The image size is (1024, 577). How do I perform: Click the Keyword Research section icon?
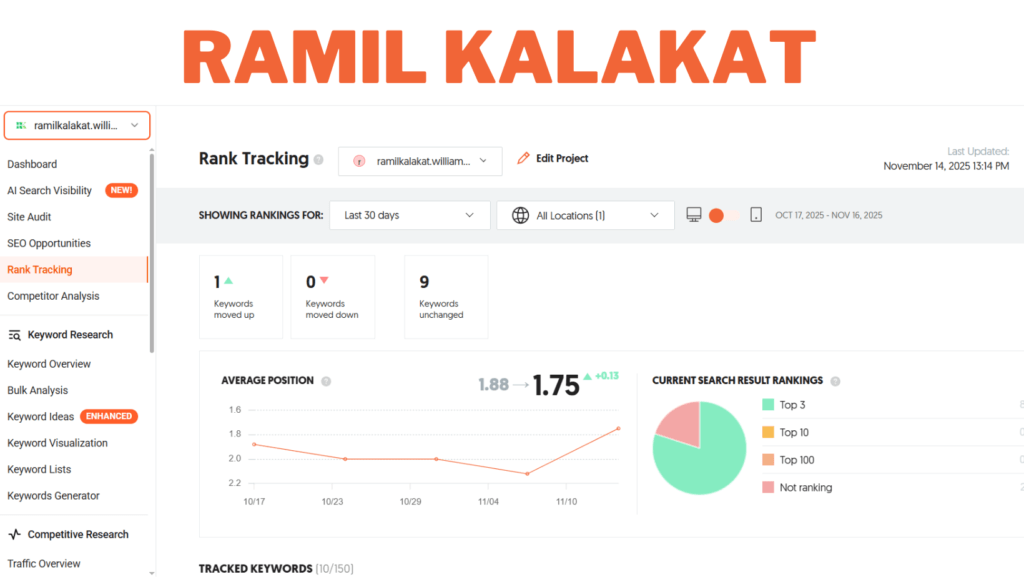15,335
